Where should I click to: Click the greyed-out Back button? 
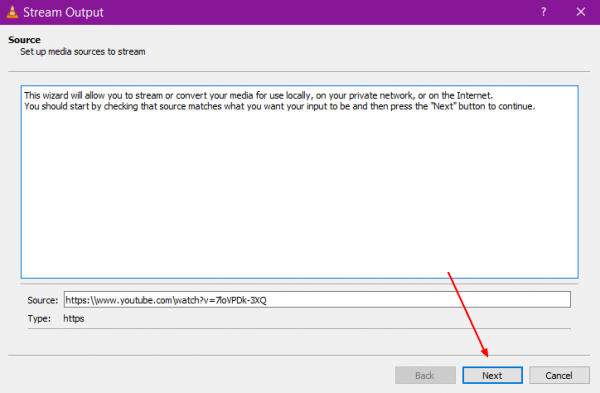pos(425,375)
